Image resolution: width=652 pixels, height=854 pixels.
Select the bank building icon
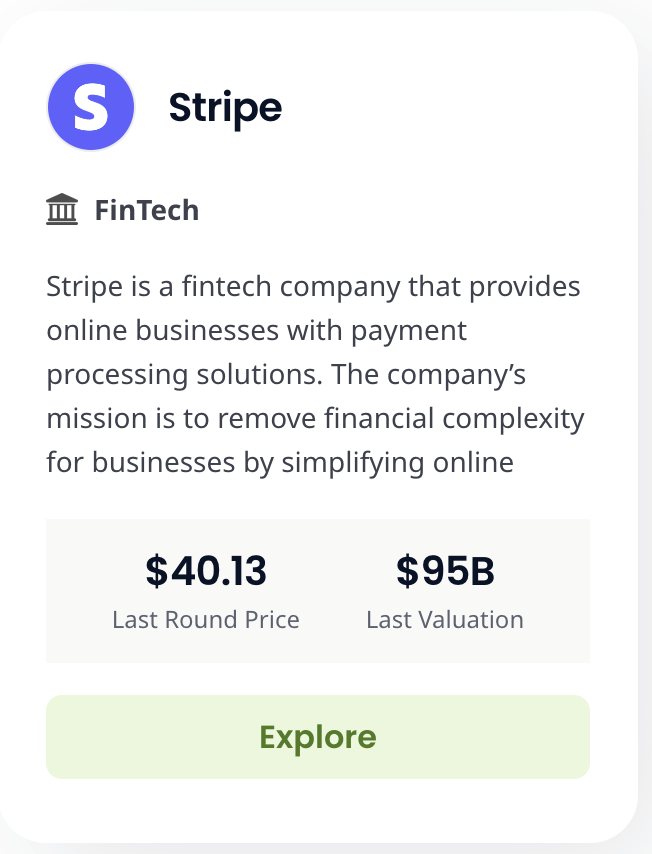(62, 210)
